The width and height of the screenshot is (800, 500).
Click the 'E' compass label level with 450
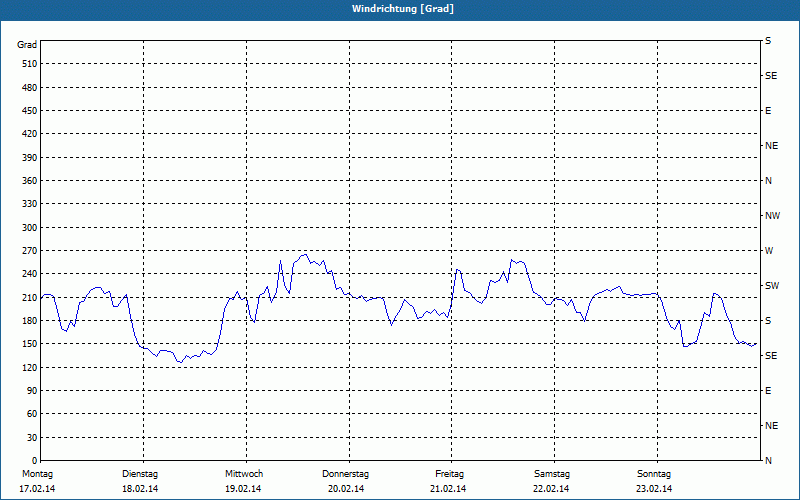768,111
